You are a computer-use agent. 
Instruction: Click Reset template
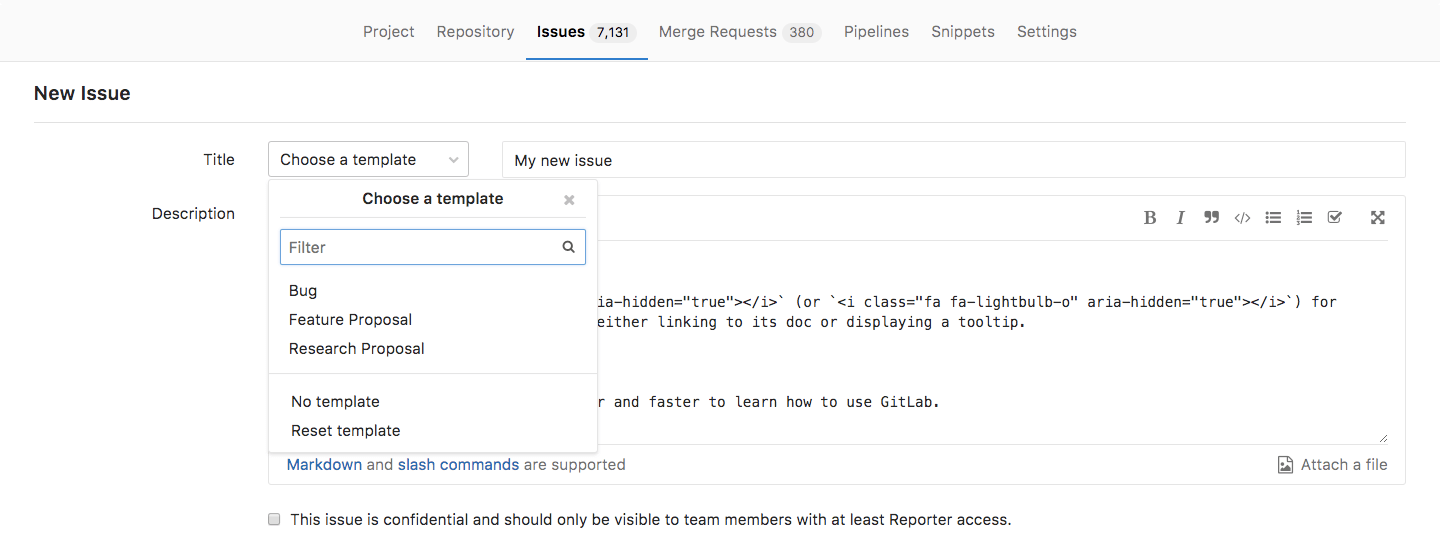[345, 431]
